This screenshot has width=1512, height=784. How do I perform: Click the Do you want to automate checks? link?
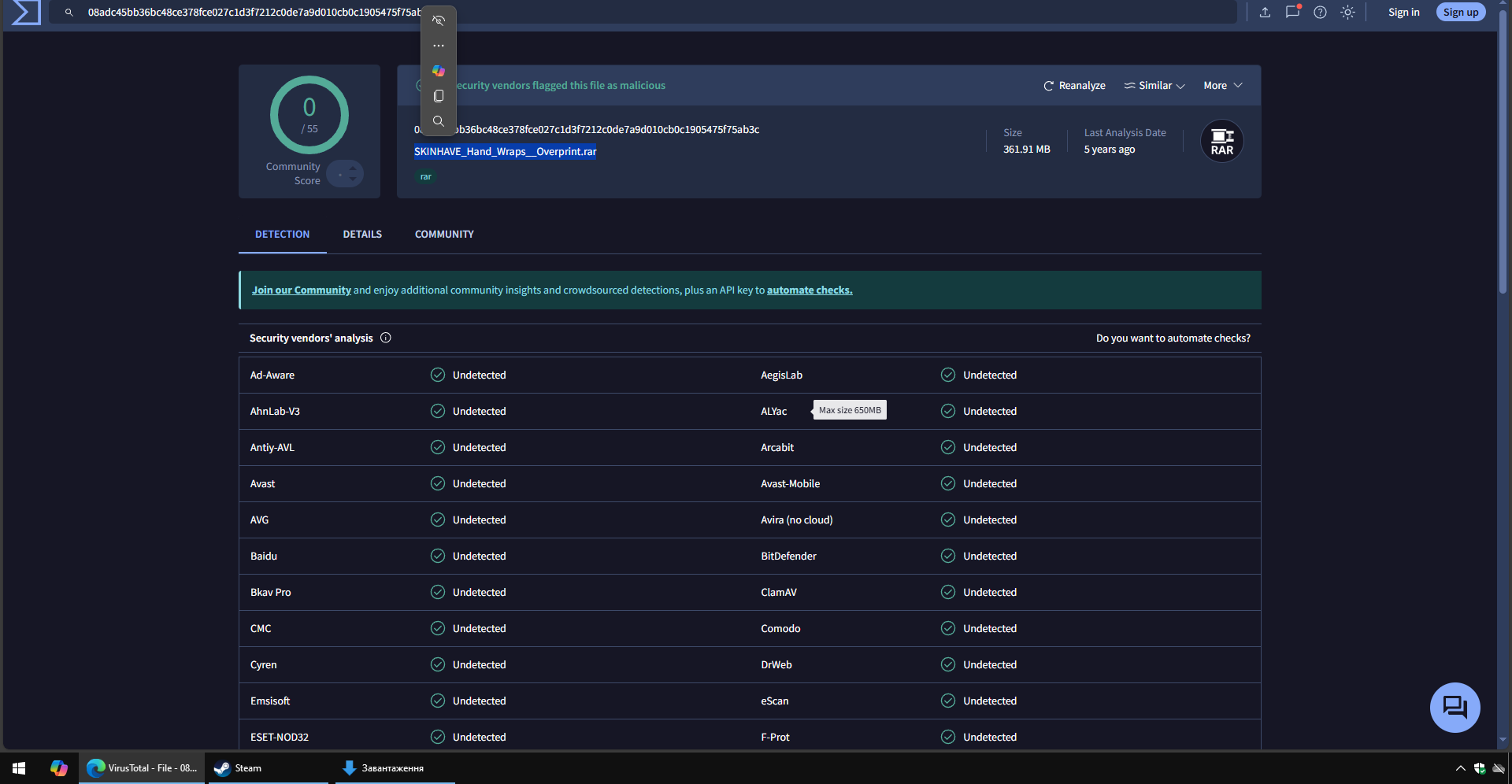tap(1173, 338)
